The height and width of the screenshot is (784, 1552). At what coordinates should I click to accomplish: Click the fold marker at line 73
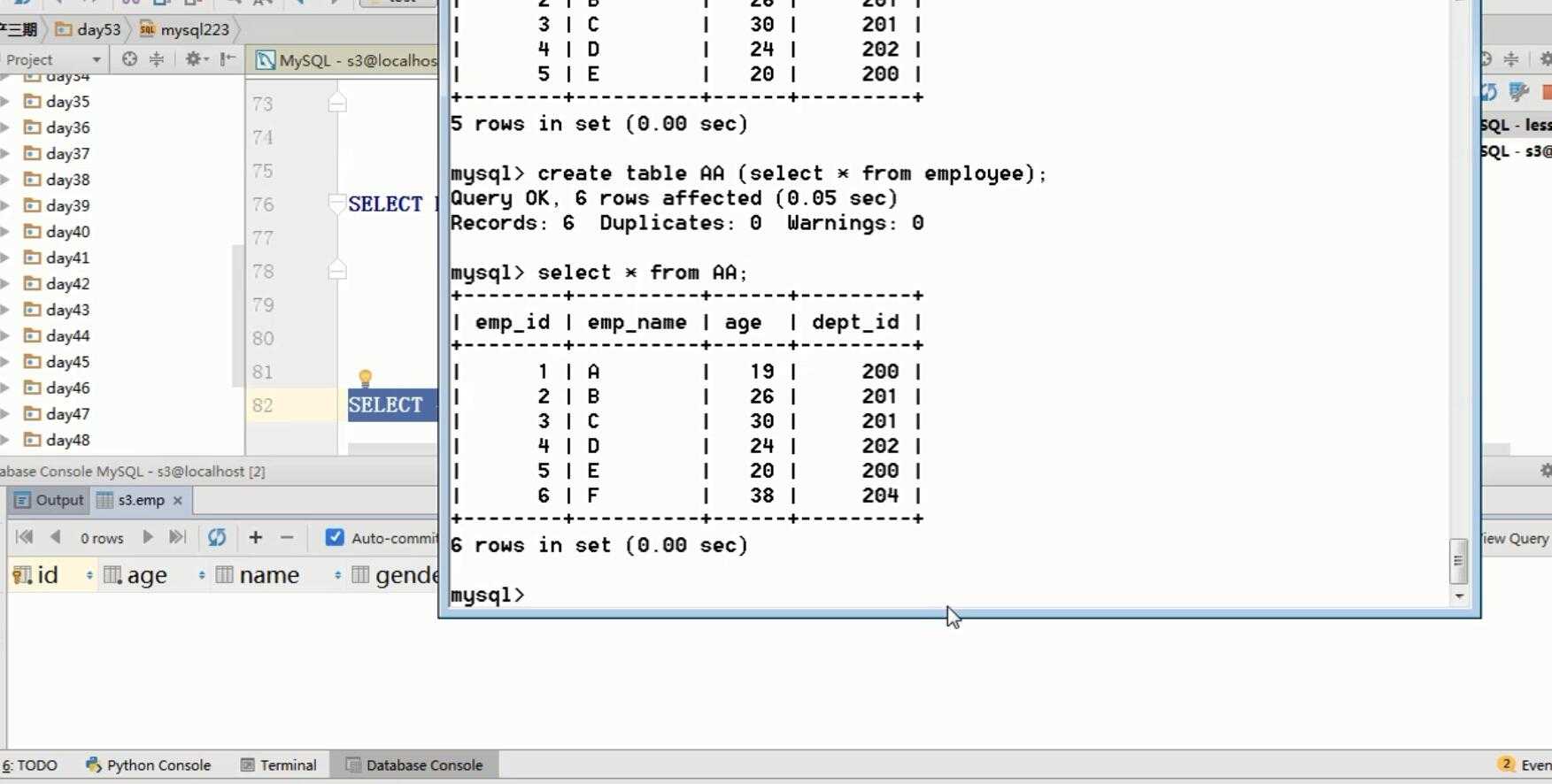336,103
